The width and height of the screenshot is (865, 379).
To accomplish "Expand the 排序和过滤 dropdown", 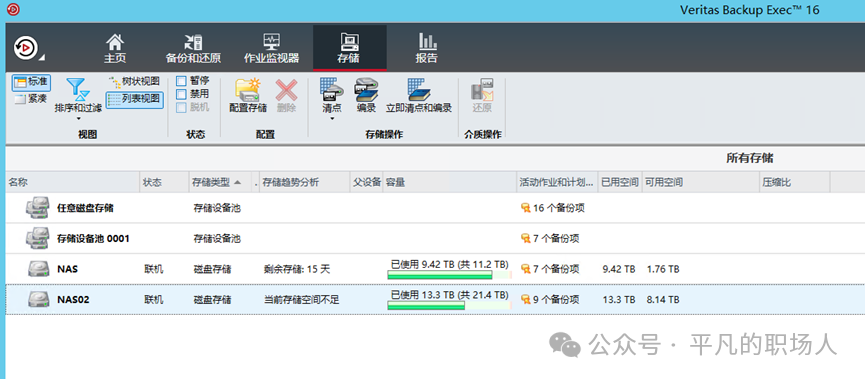I will click(78, 118).
